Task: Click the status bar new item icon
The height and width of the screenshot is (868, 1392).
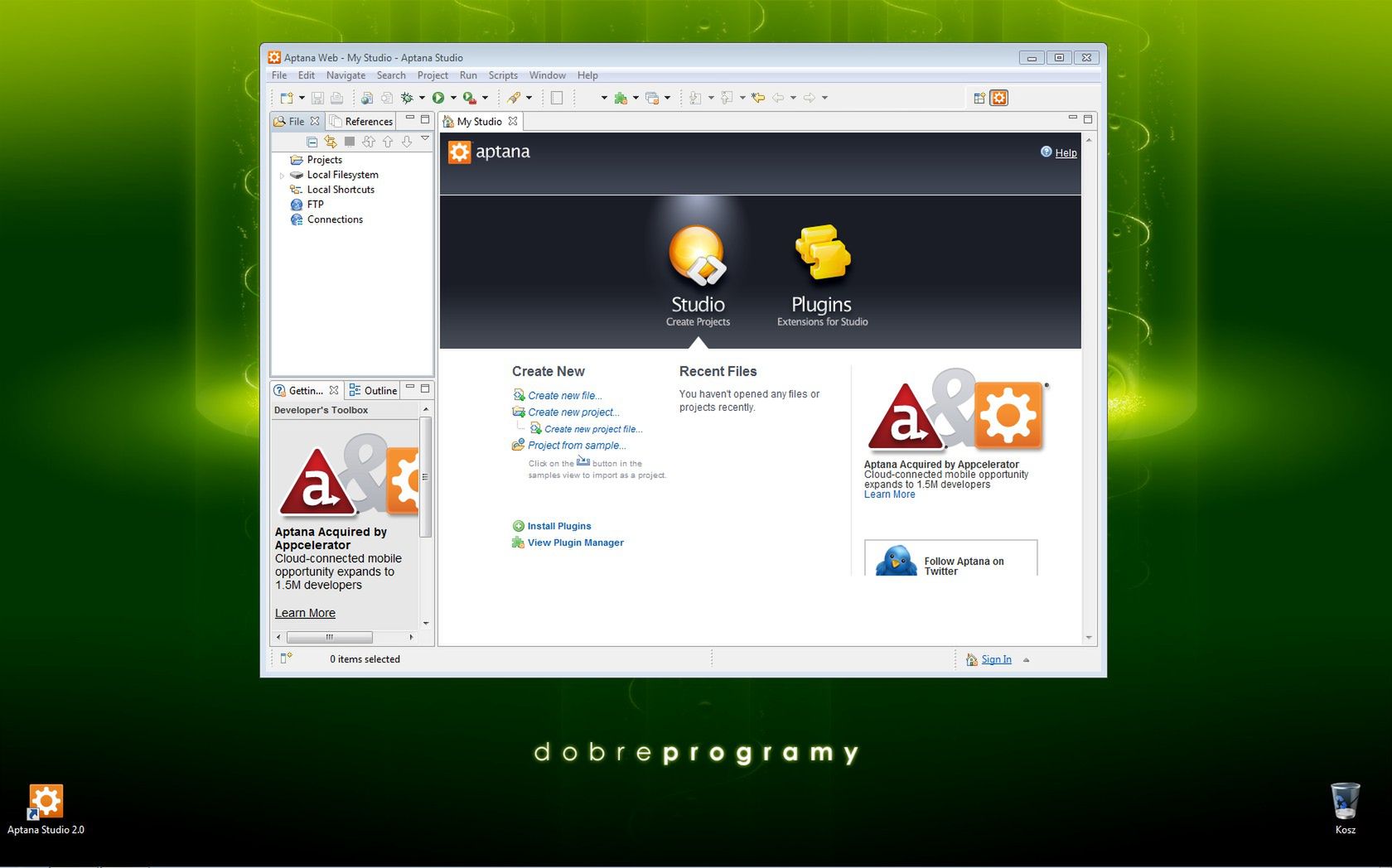Action: click(x=286, y=658)
